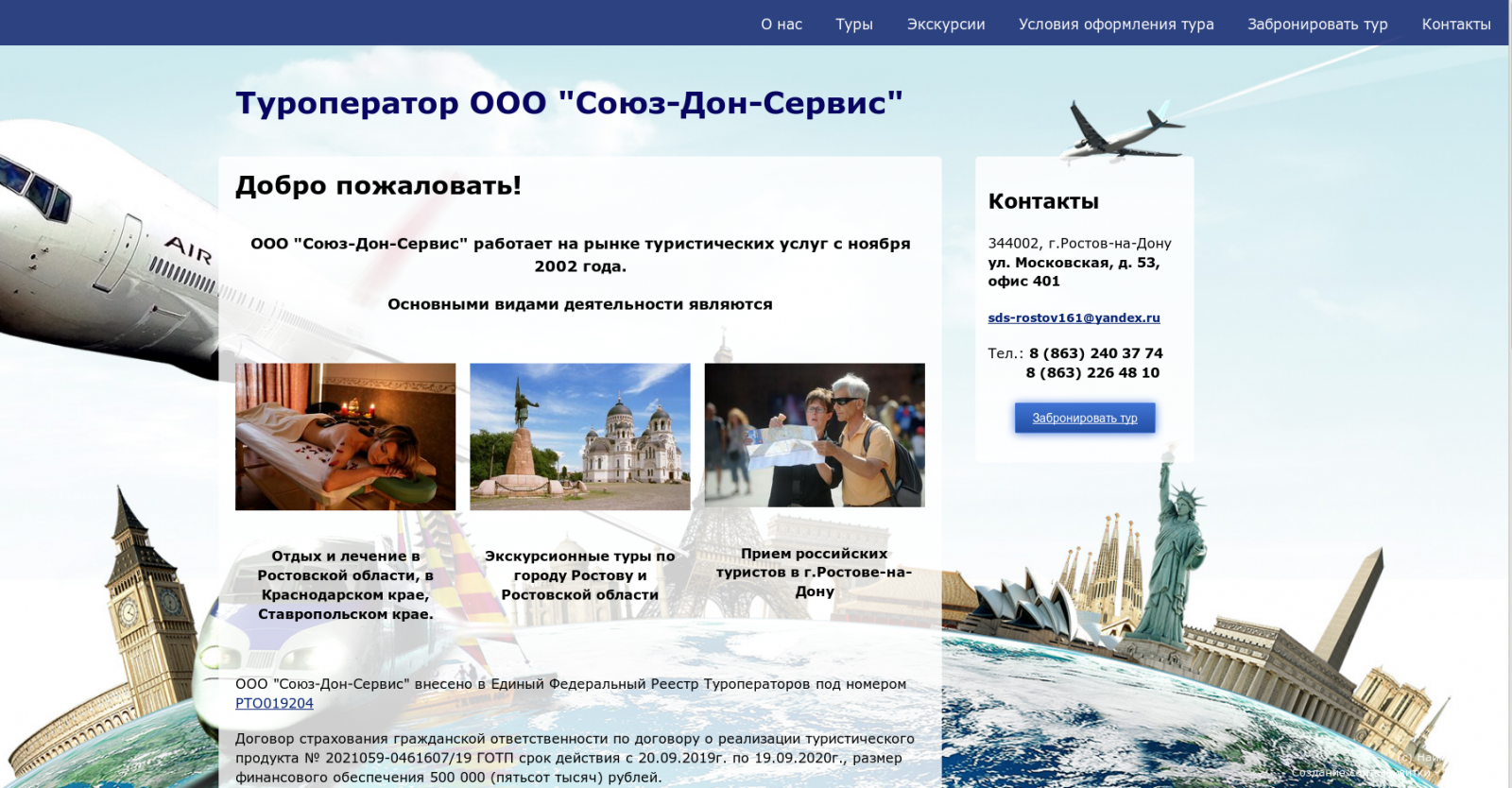The height and width of the screenshot is (788, 1512).
Task: Open the tourists-with-map photo
Action: pyautogui.click(x=815, y=435)
